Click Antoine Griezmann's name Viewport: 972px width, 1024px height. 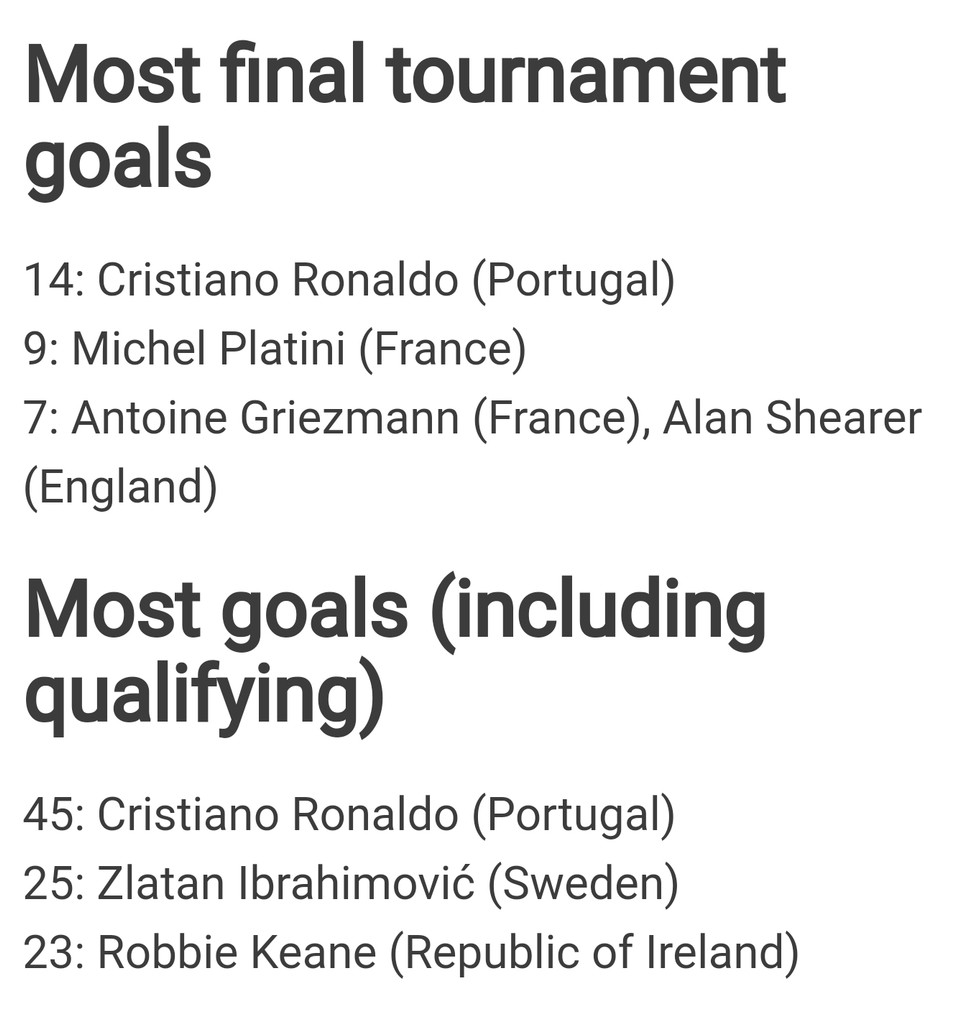(265, 418)
